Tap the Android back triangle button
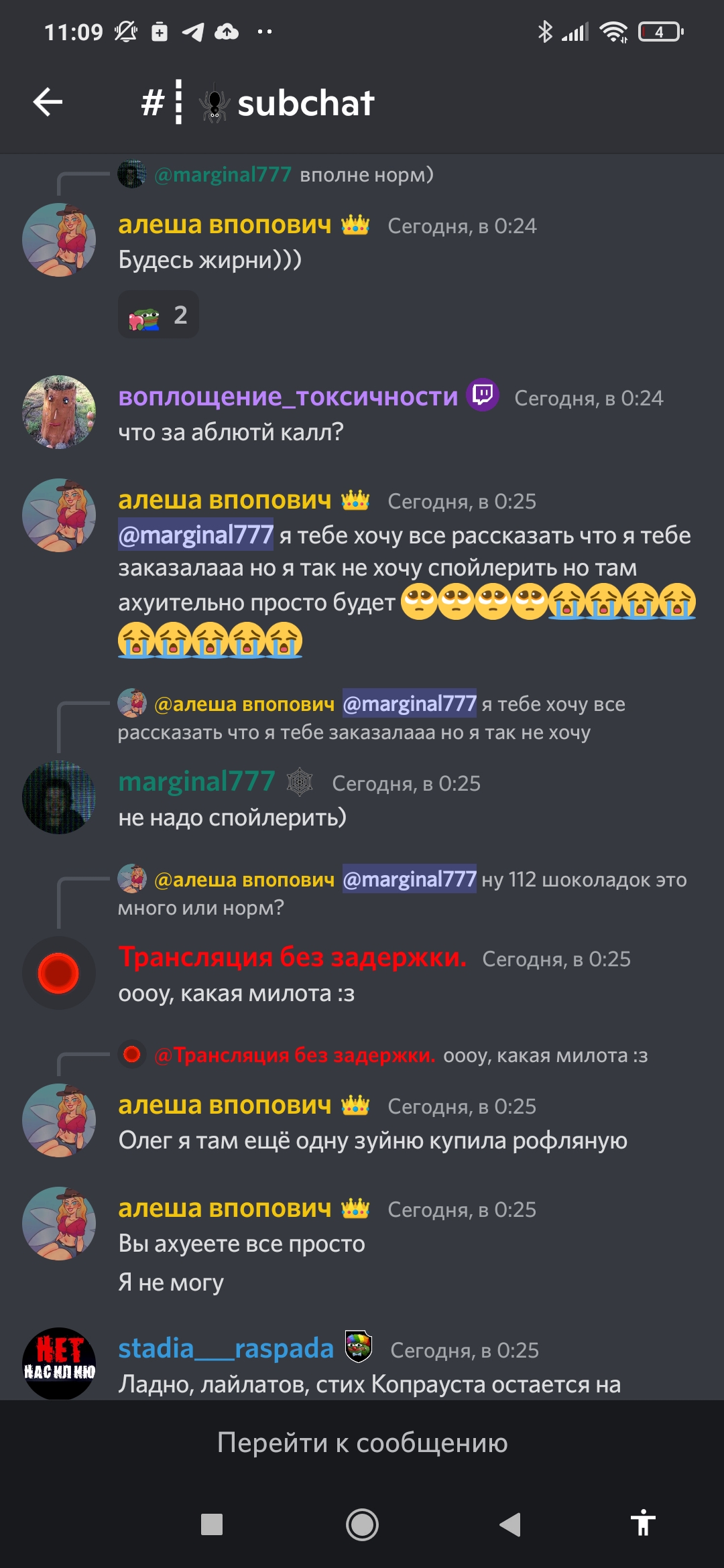 coord(511,1524)
